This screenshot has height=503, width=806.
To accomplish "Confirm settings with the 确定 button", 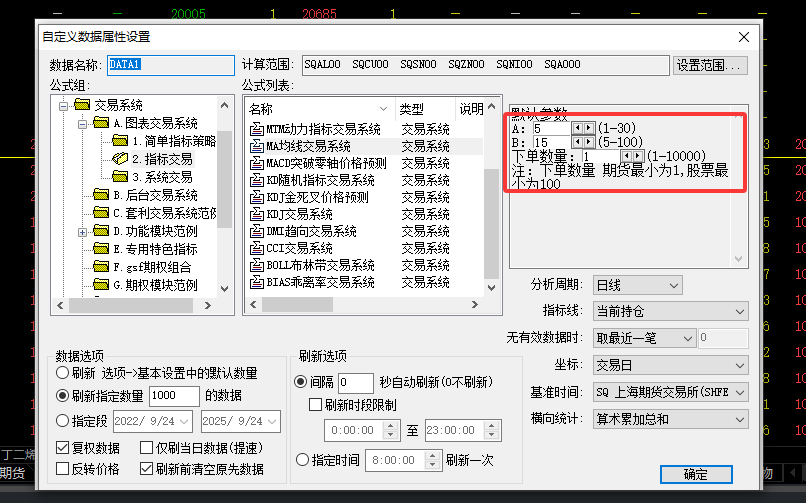I will click(x=696, y=474).
